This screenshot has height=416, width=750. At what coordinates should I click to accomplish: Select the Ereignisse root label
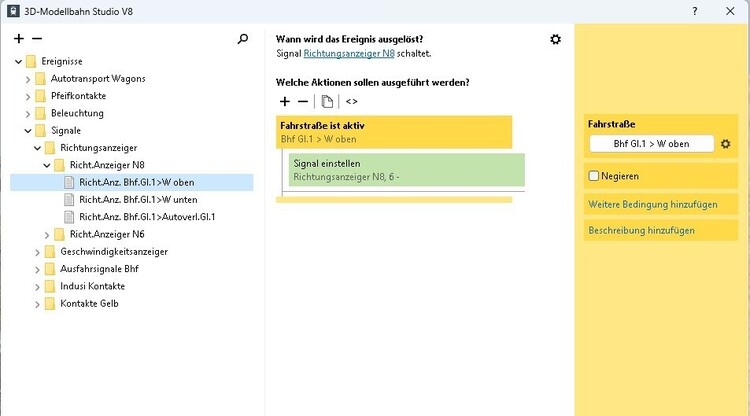point(62,61)
